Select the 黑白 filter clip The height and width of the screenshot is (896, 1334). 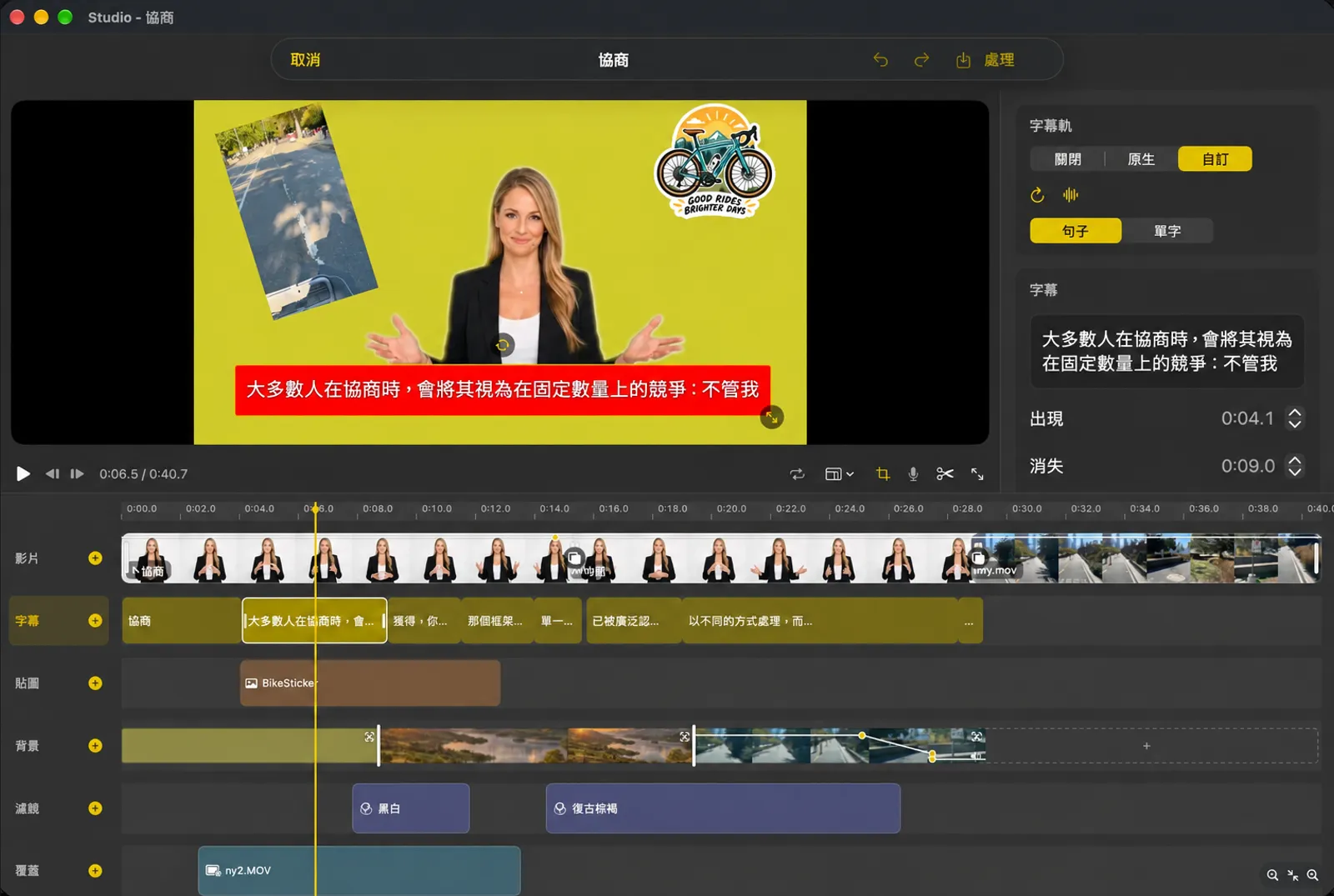pos(411,808)
